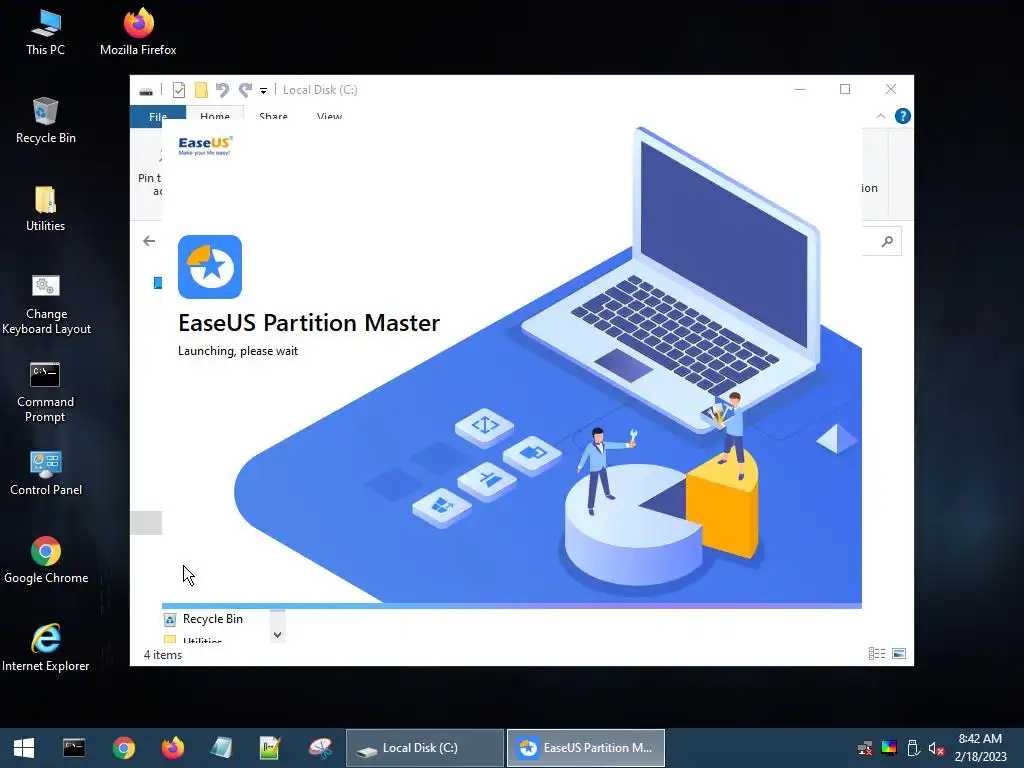Open the taskbar clock and date

980,748
